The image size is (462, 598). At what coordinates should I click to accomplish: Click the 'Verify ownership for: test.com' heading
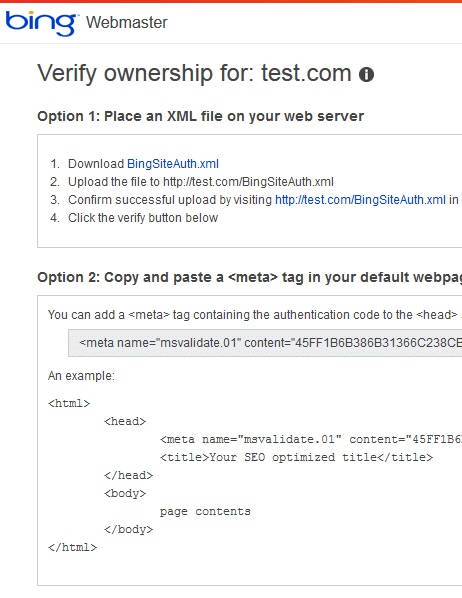pyautogui.click(x=194, y=73)
